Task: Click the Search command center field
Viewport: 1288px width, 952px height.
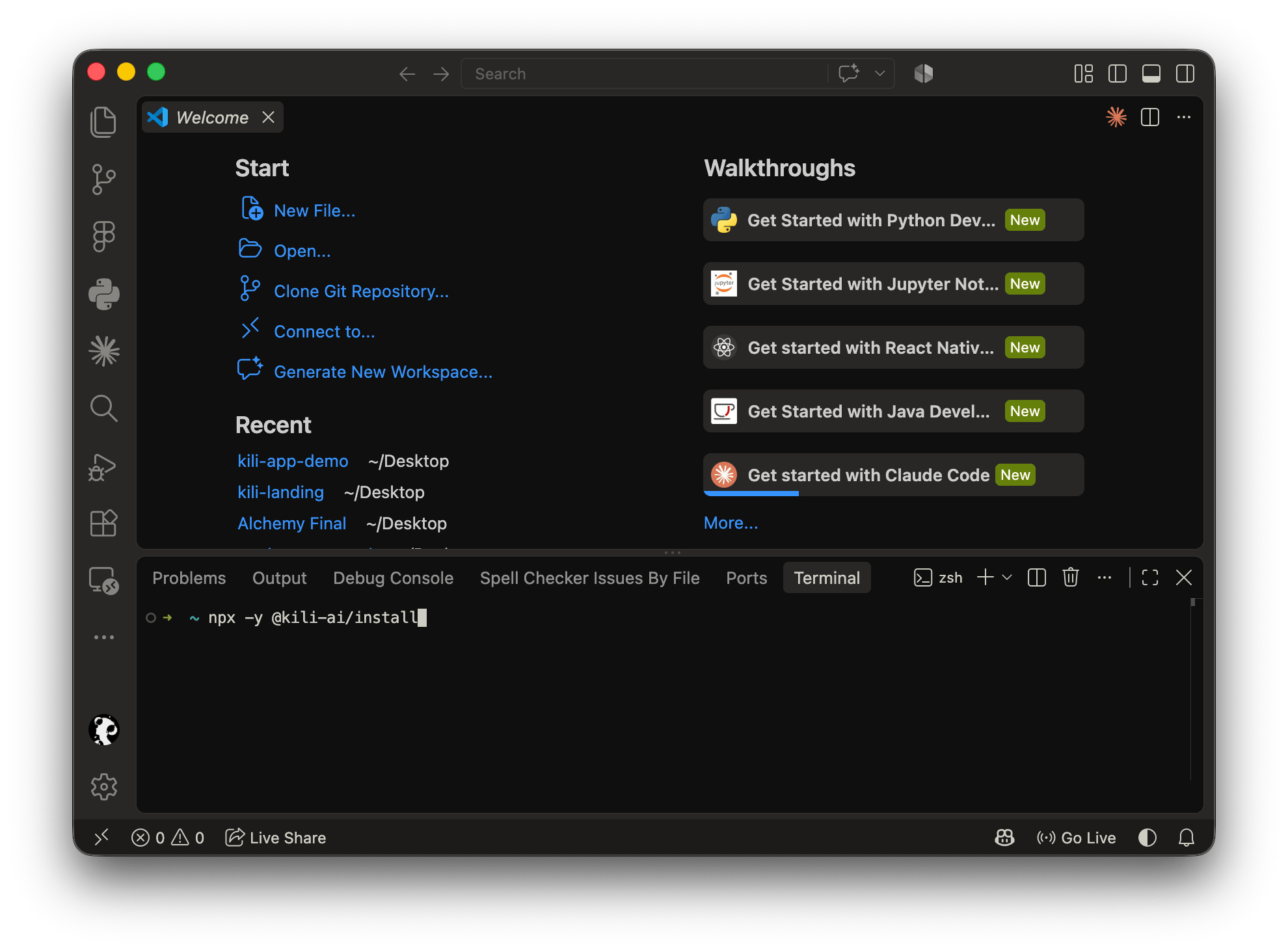Action: (677, 73)
